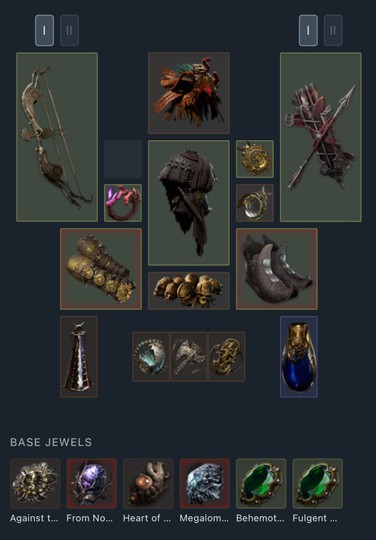376x540 pixels.
Task: Switch right weapon set to II
Action: click(333, 30)
